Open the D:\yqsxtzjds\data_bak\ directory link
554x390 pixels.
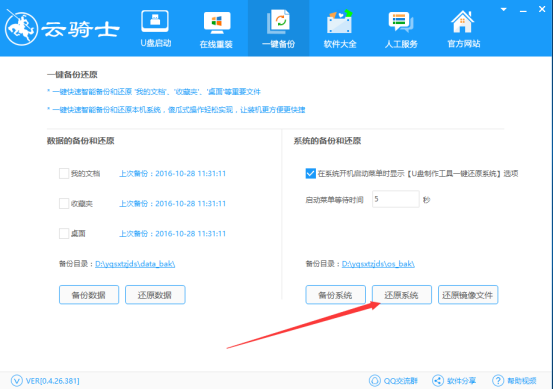coord(135,264)
